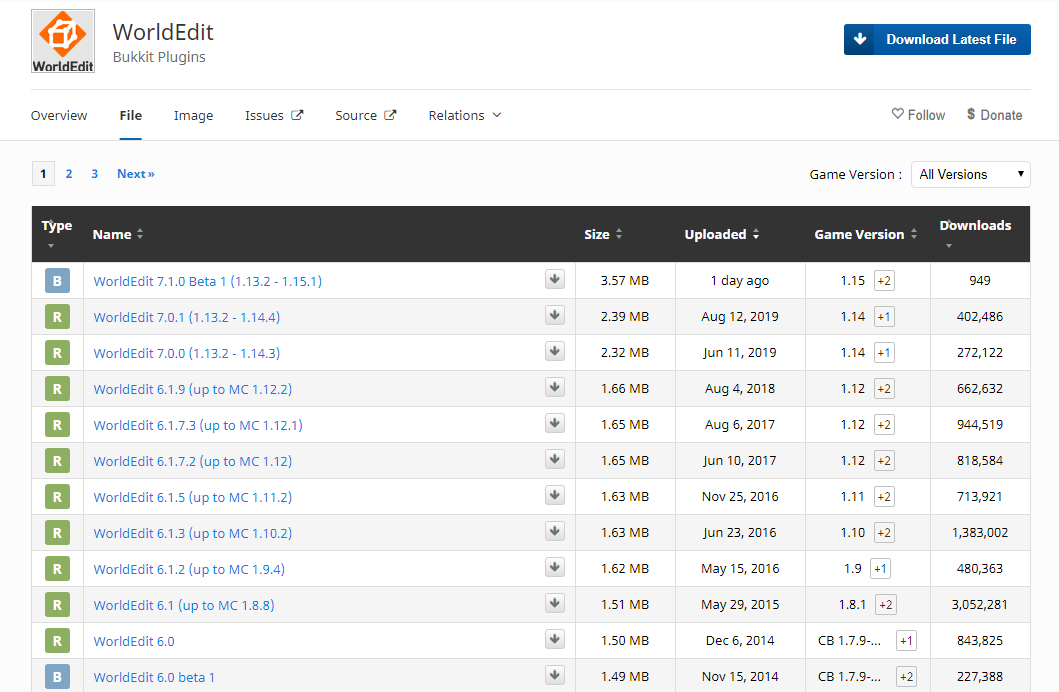Image resolution: width=1059 pixels, height=692 pixels.
Task: Download WorldEdit 6.1 (up to MC 1.8.8) arrow
Action: point(555,603)
